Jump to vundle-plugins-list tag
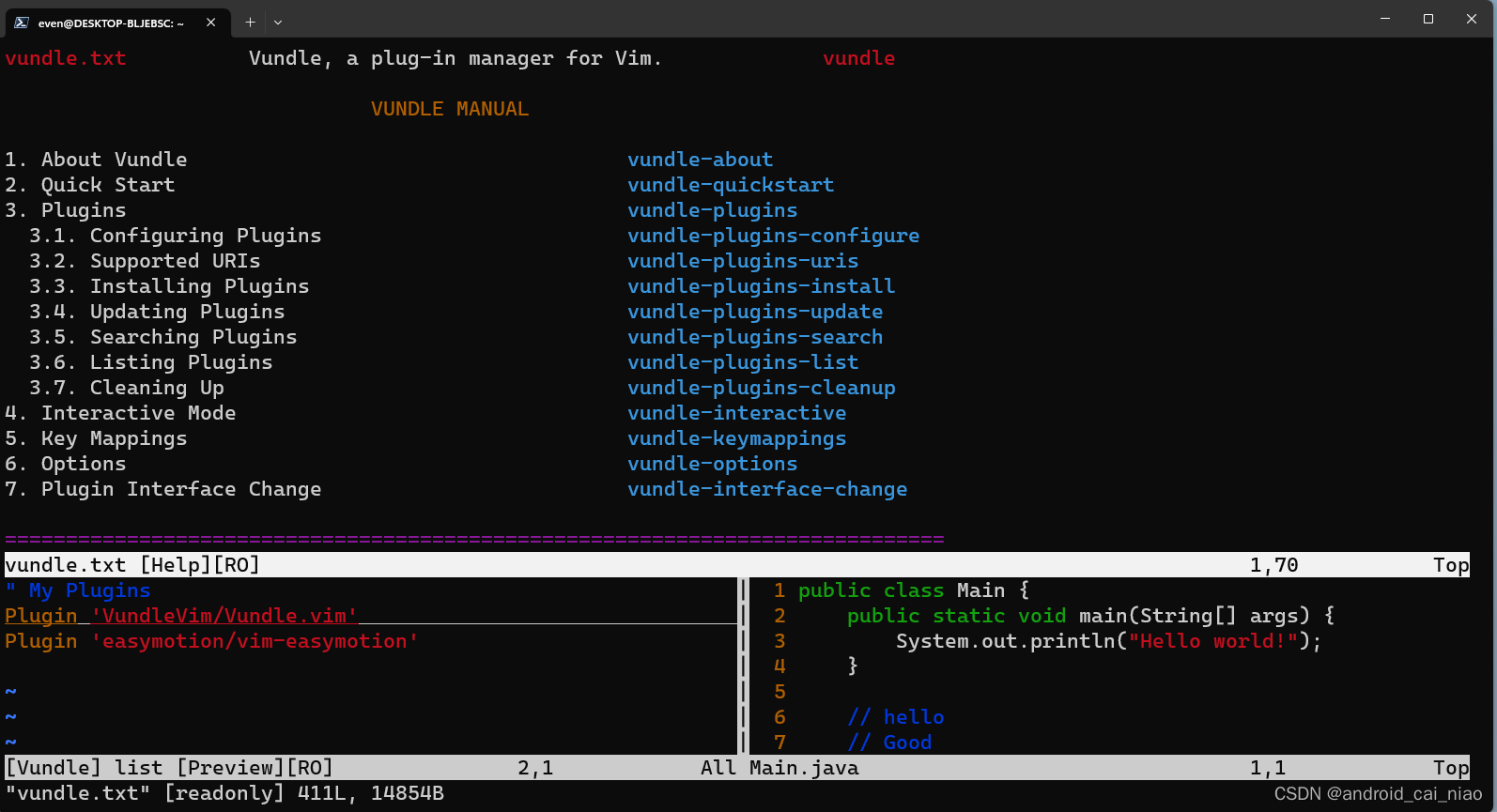The image size is (1497, 812). [743, 362]
